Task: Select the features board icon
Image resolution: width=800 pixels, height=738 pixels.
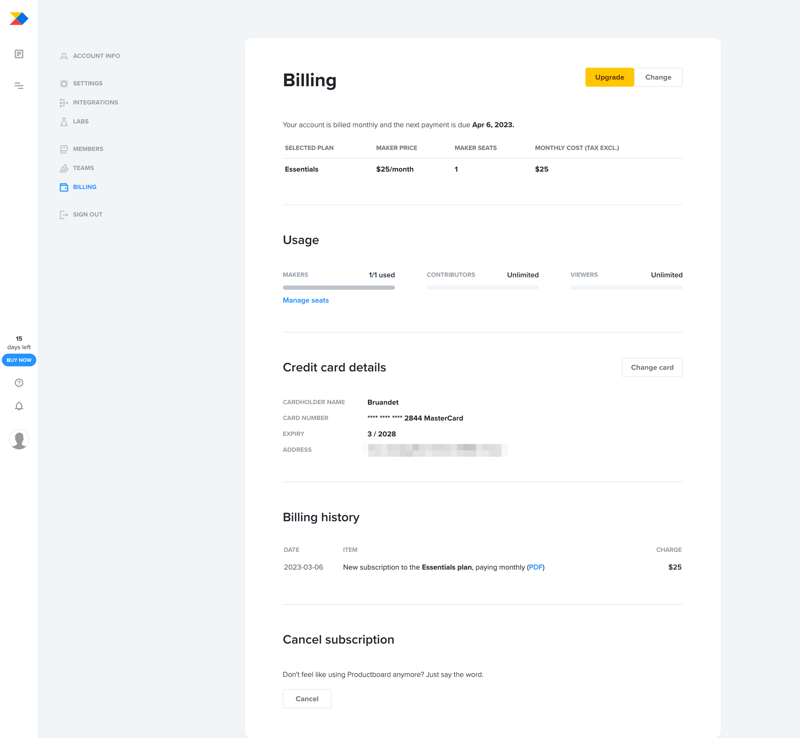Action: click(x=18, y=53)
